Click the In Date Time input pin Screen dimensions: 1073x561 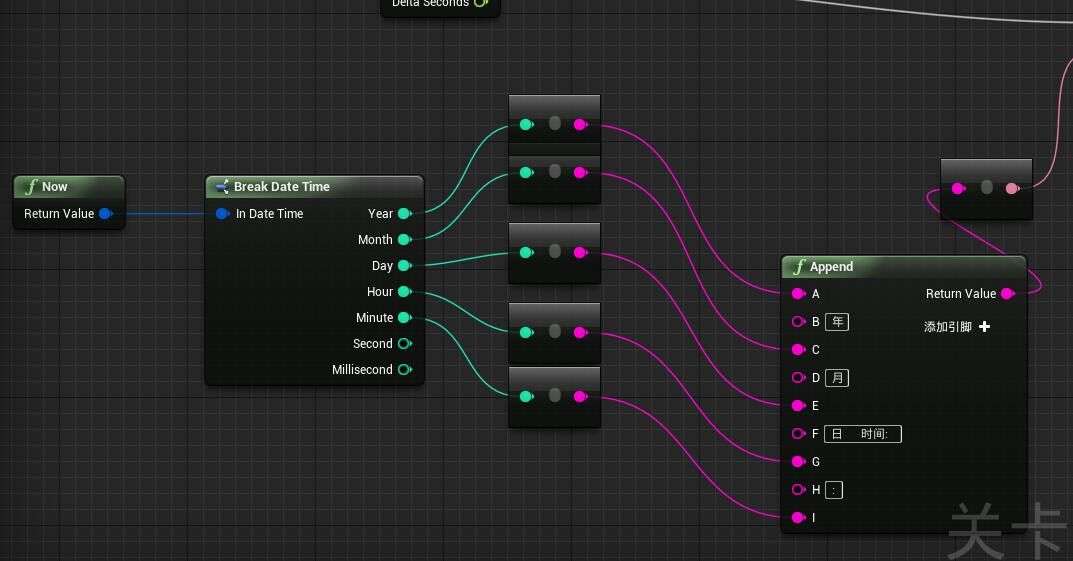pos(222,213)
